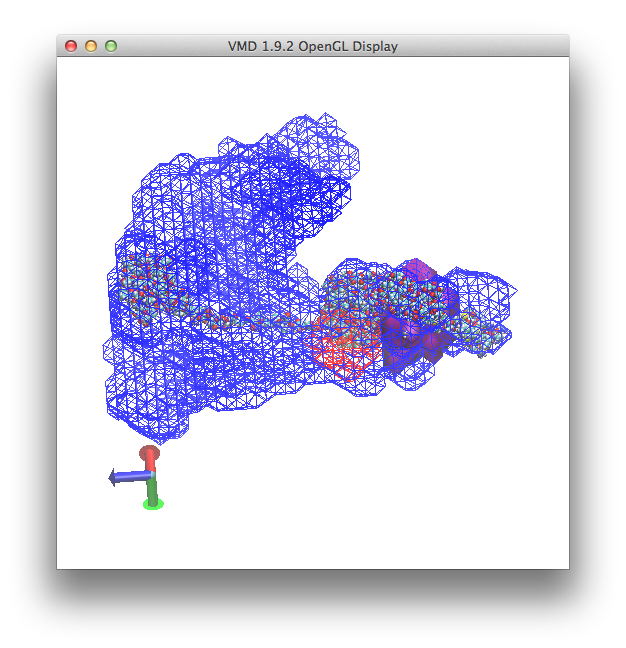Click the junction of the axes indicator
626x648 pixels.
(x=151, y=476)
